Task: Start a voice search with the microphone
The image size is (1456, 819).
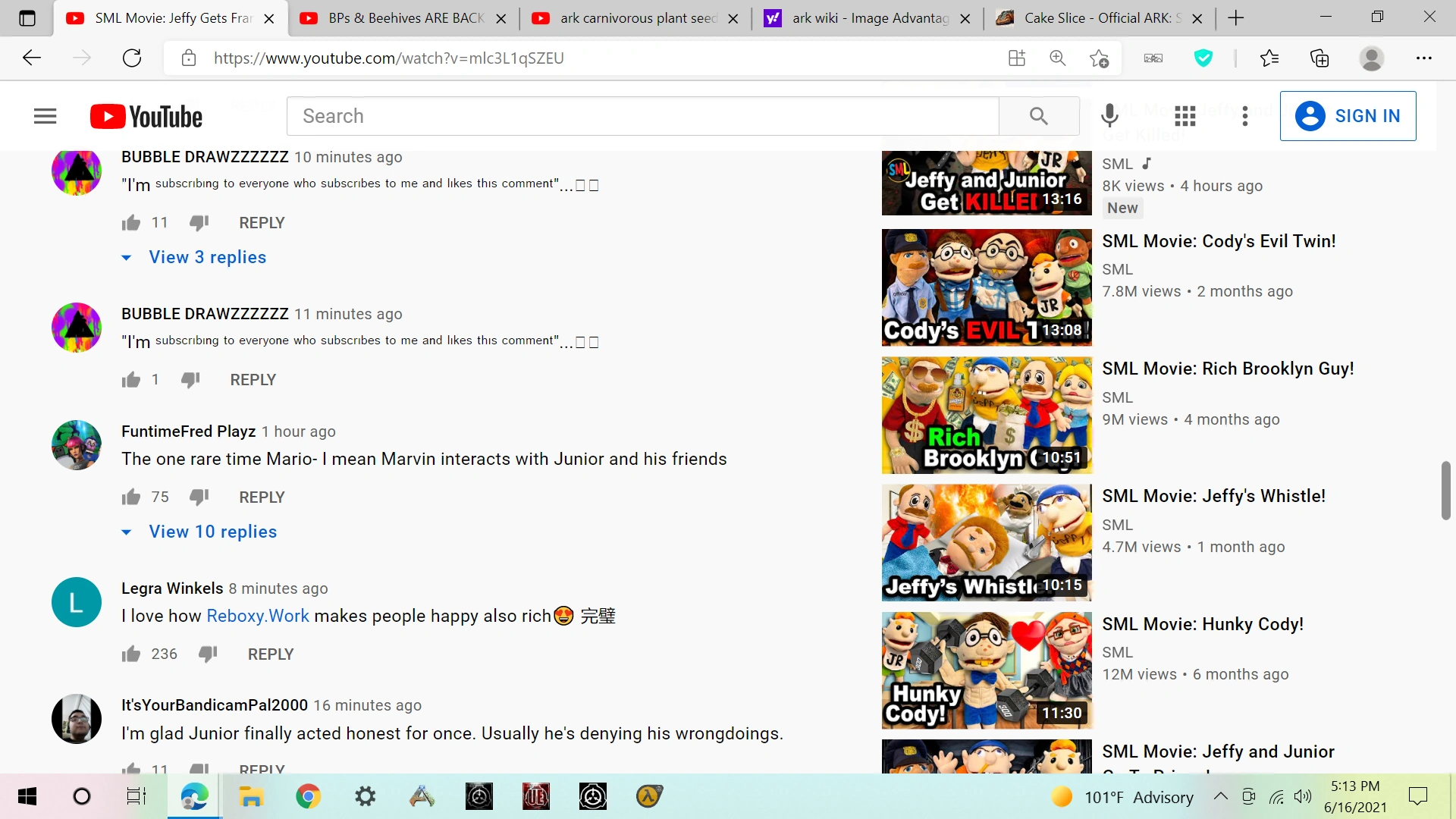Action: pyautogui.click(x=1109, y=115)
